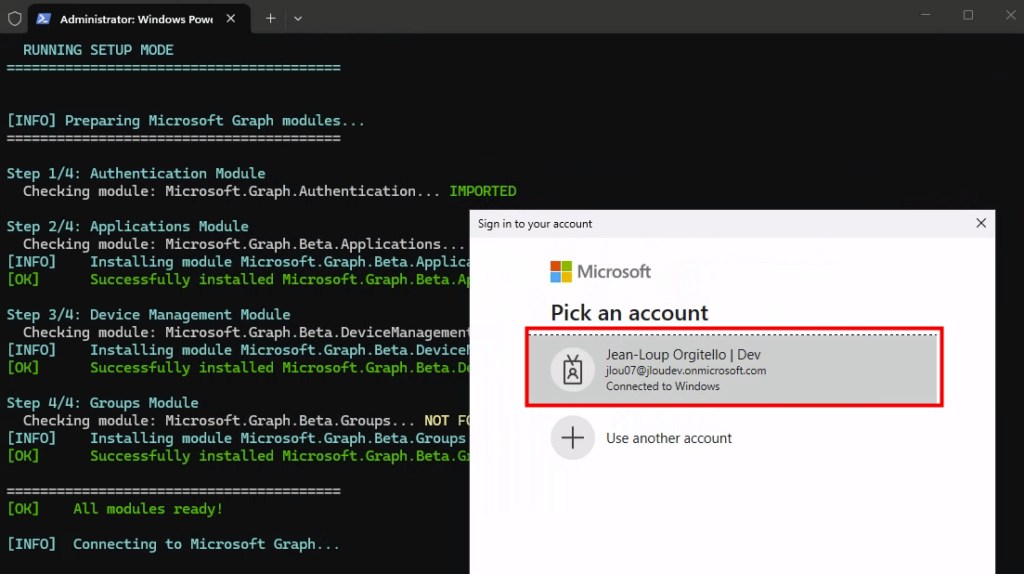Screen dimensions: 1024x574
Task: Minimize the terminal window
Action: pyautogui.click(x=921, y=16)
